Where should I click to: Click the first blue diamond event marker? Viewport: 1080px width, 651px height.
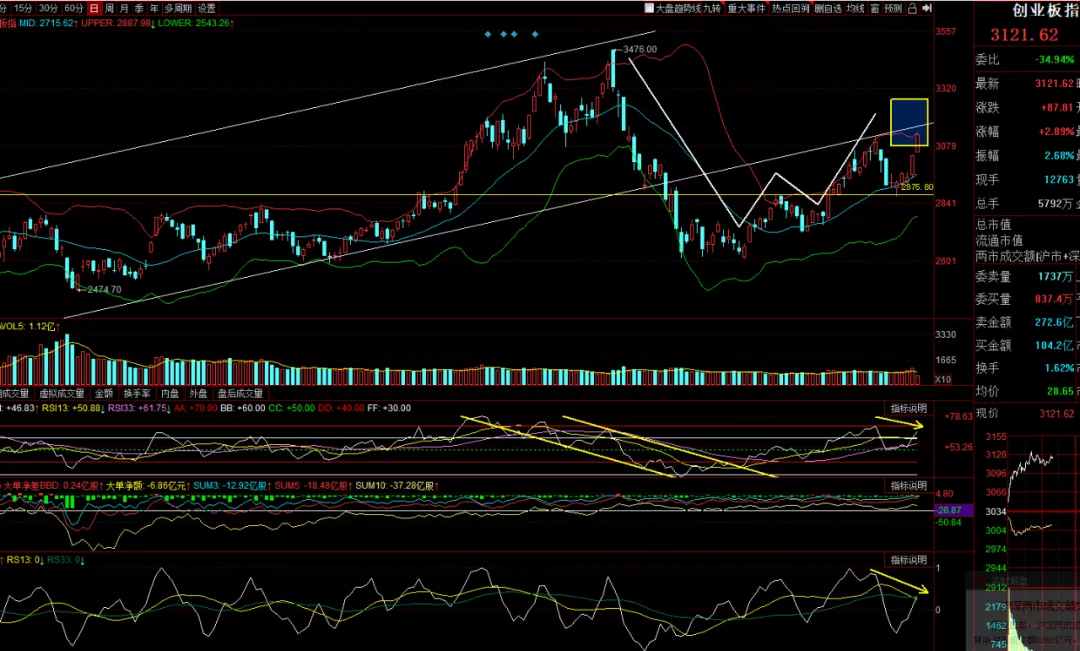coord(488,34)
